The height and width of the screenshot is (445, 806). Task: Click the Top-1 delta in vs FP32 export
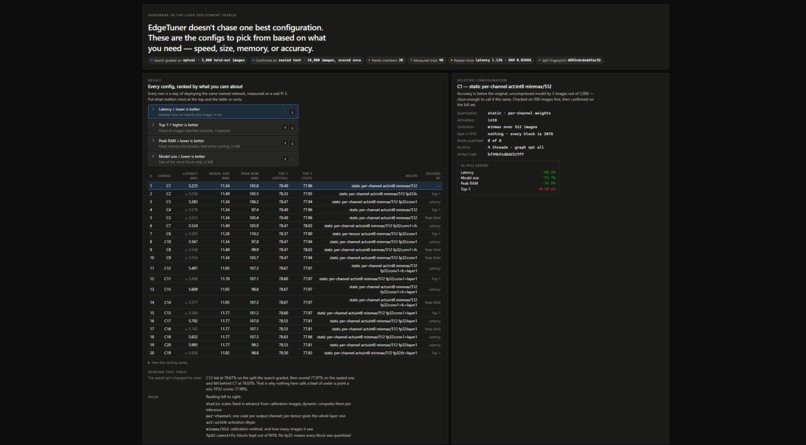pos(546,189)
